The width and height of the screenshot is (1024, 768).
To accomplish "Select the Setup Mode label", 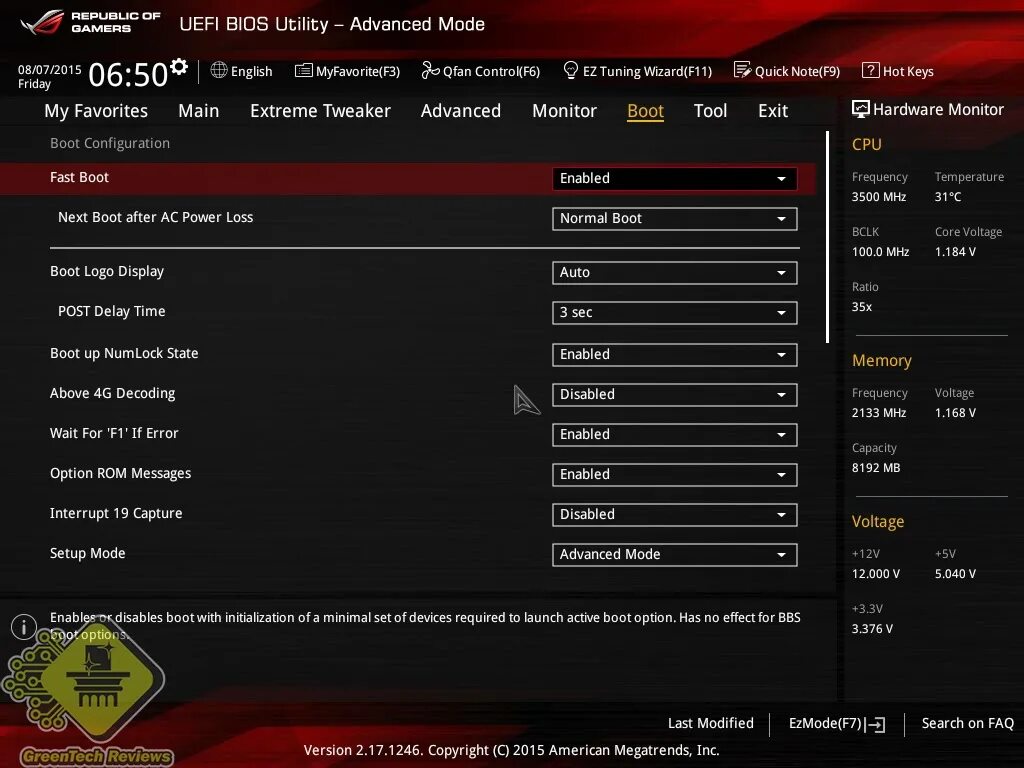I will tap(88, 553).
